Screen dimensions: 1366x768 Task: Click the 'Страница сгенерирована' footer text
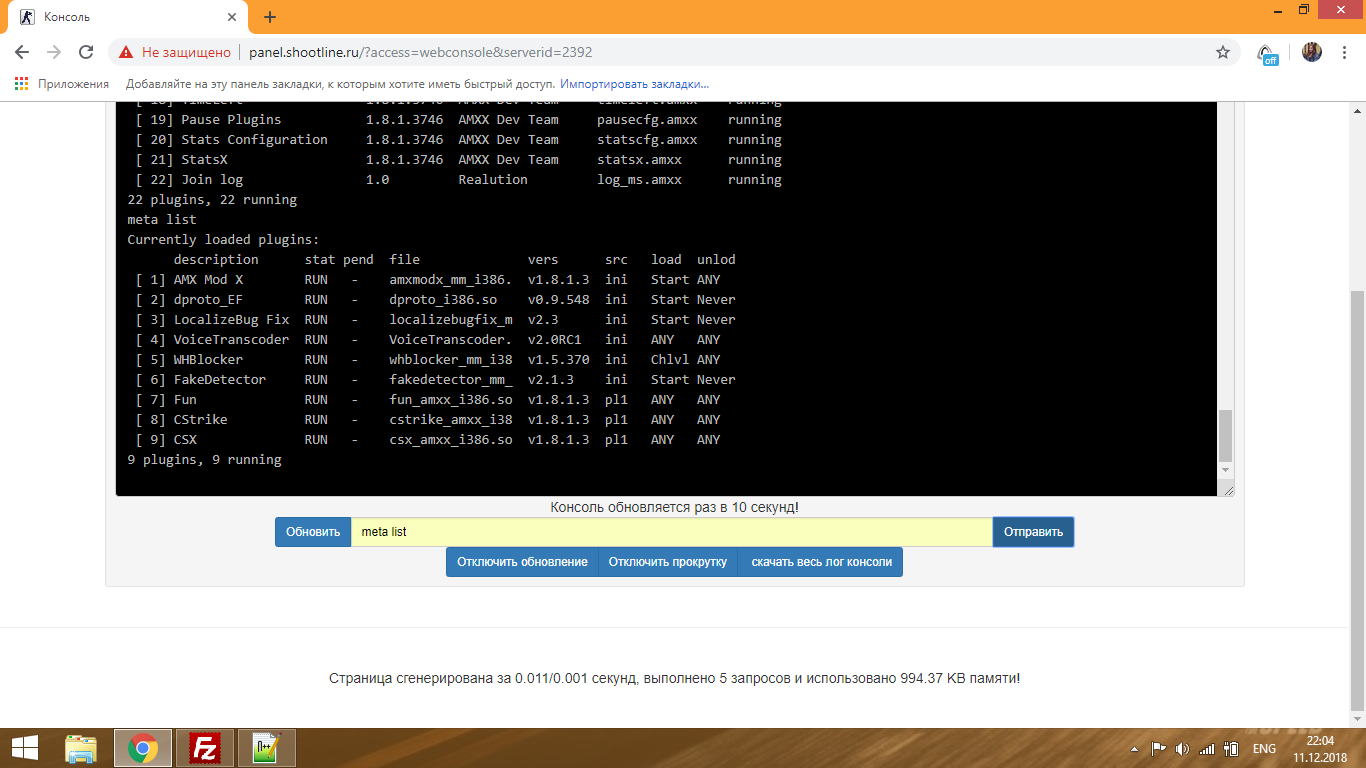675,678
